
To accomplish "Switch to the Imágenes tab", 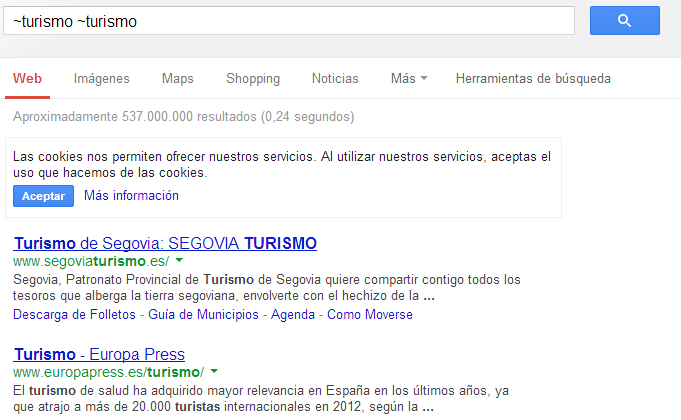I will point(102,79).
